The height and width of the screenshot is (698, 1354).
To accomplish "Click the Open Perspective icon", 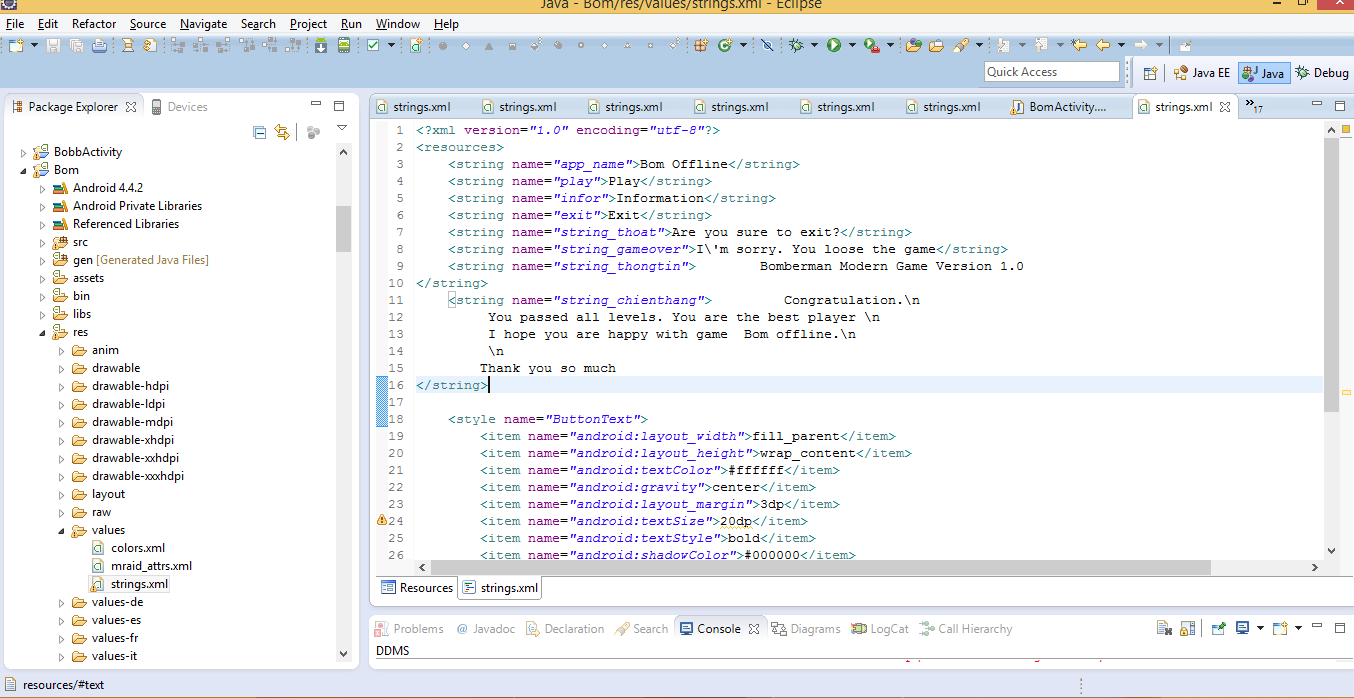I will pyautogui.click(x=1150, y=72).
